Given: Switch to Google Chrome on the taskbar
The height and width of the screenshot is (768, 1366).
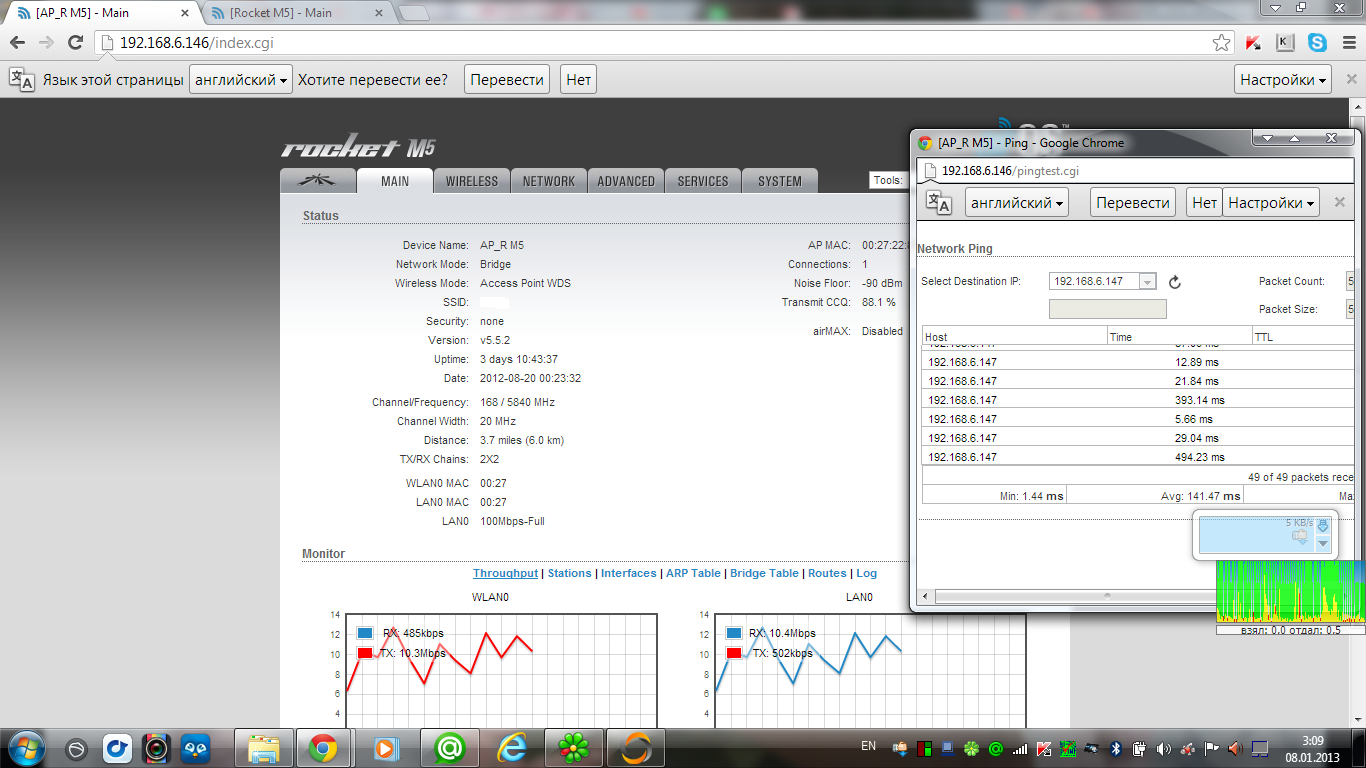Looking at the screenshot, I should click(x=322, y=747).
